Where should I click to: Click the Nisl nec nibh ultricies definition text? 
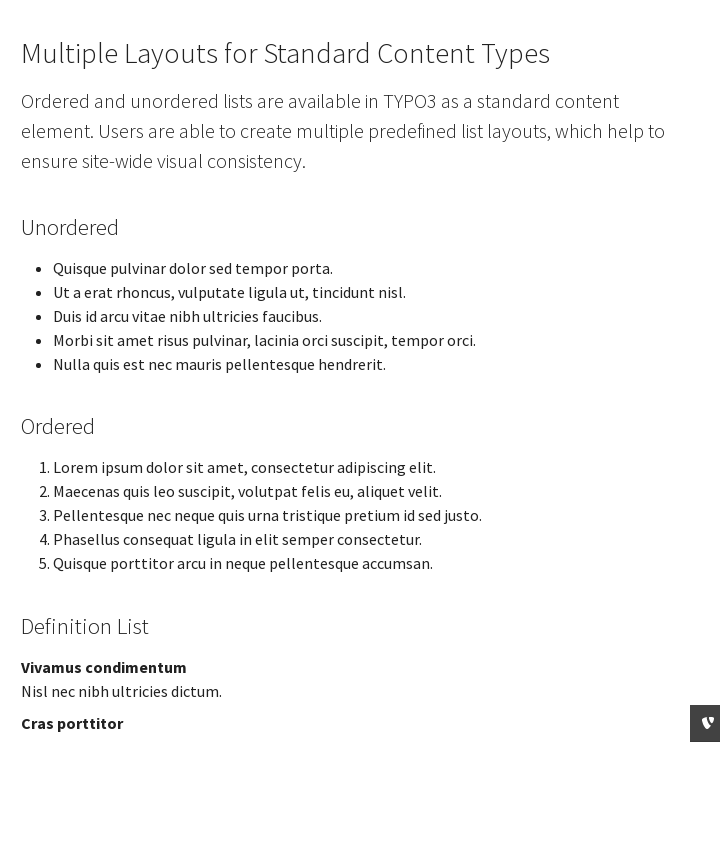(121, 691)
